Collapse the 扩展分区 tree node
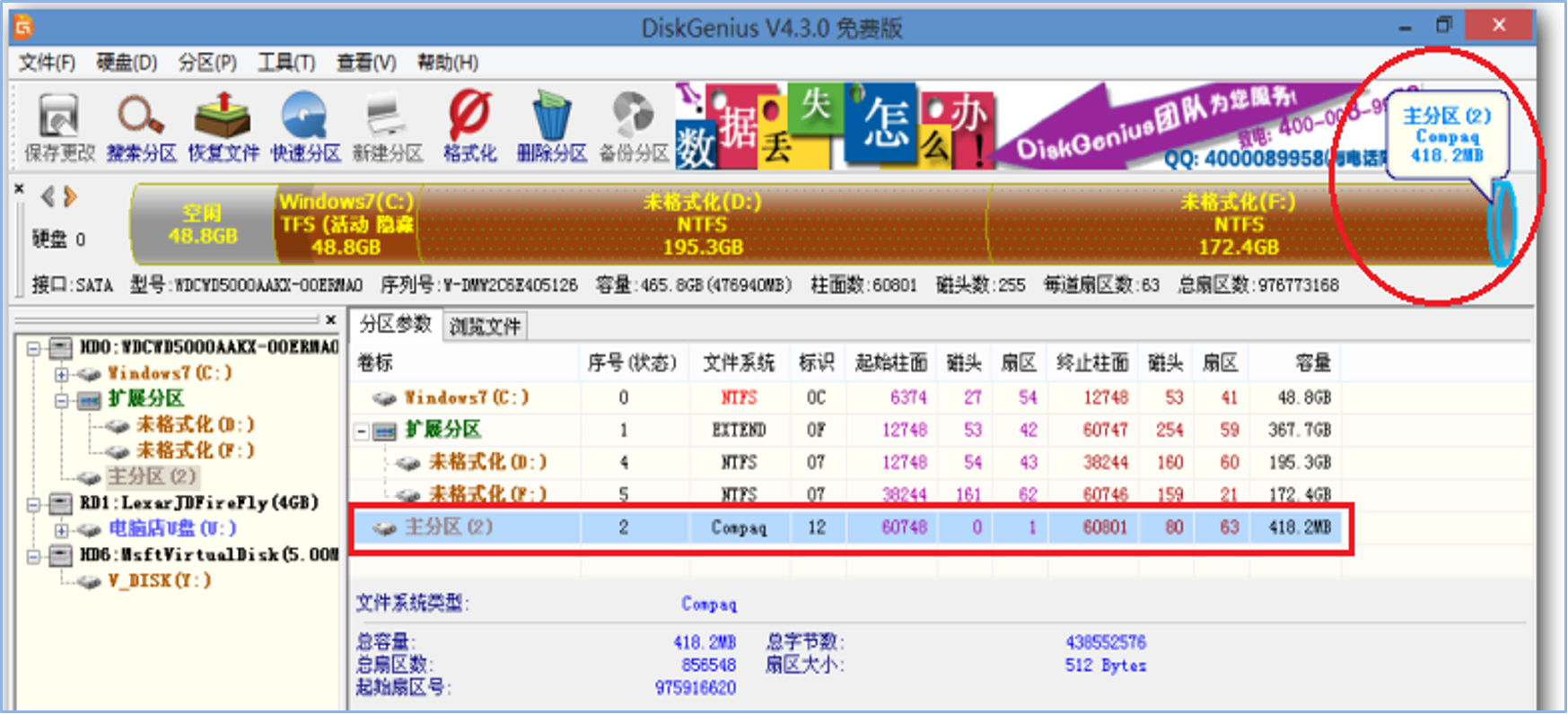1568x714 pixels. [61, 400]
